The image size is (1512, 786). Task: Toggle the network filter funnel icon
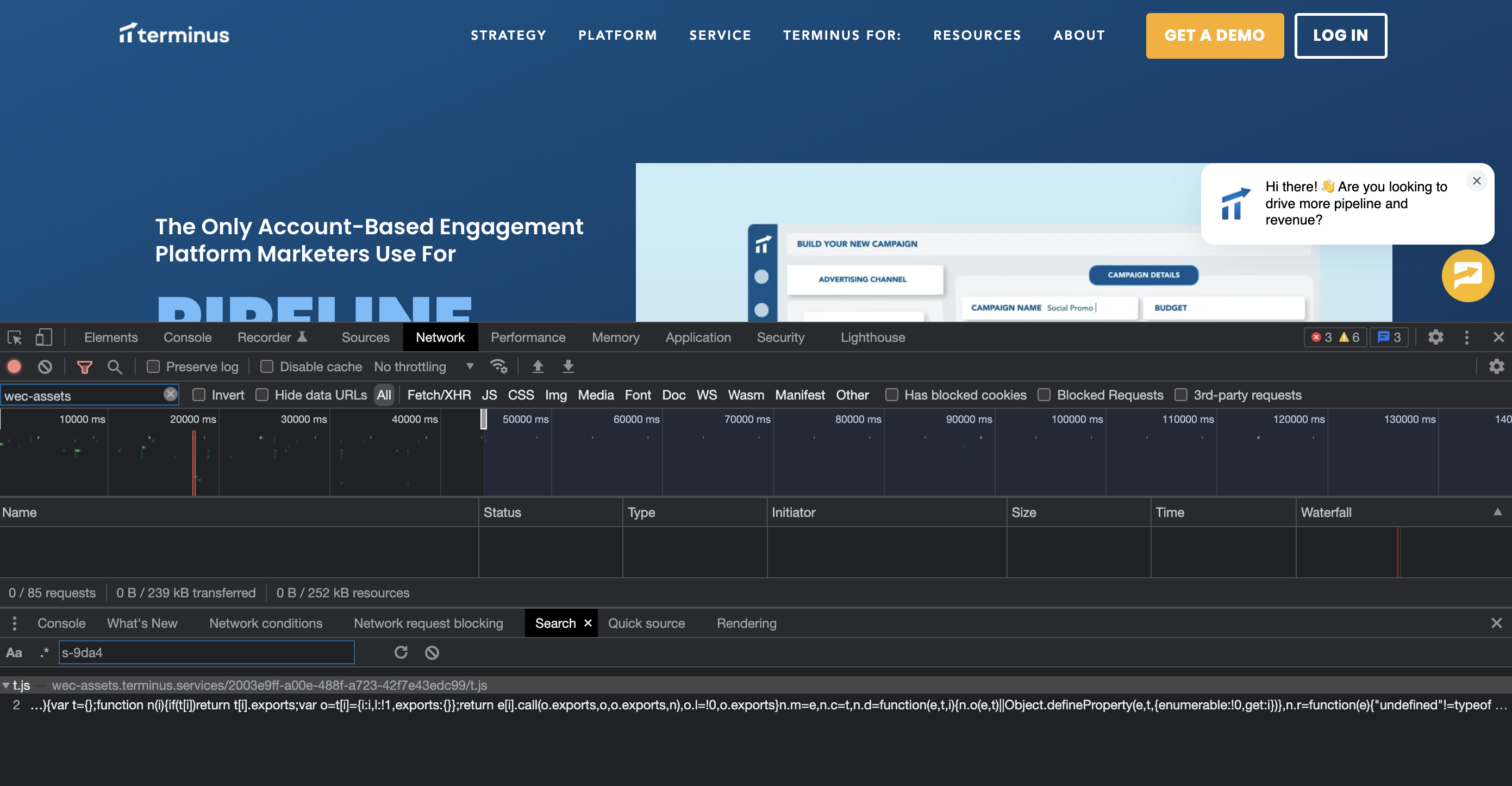click(85, 367)
